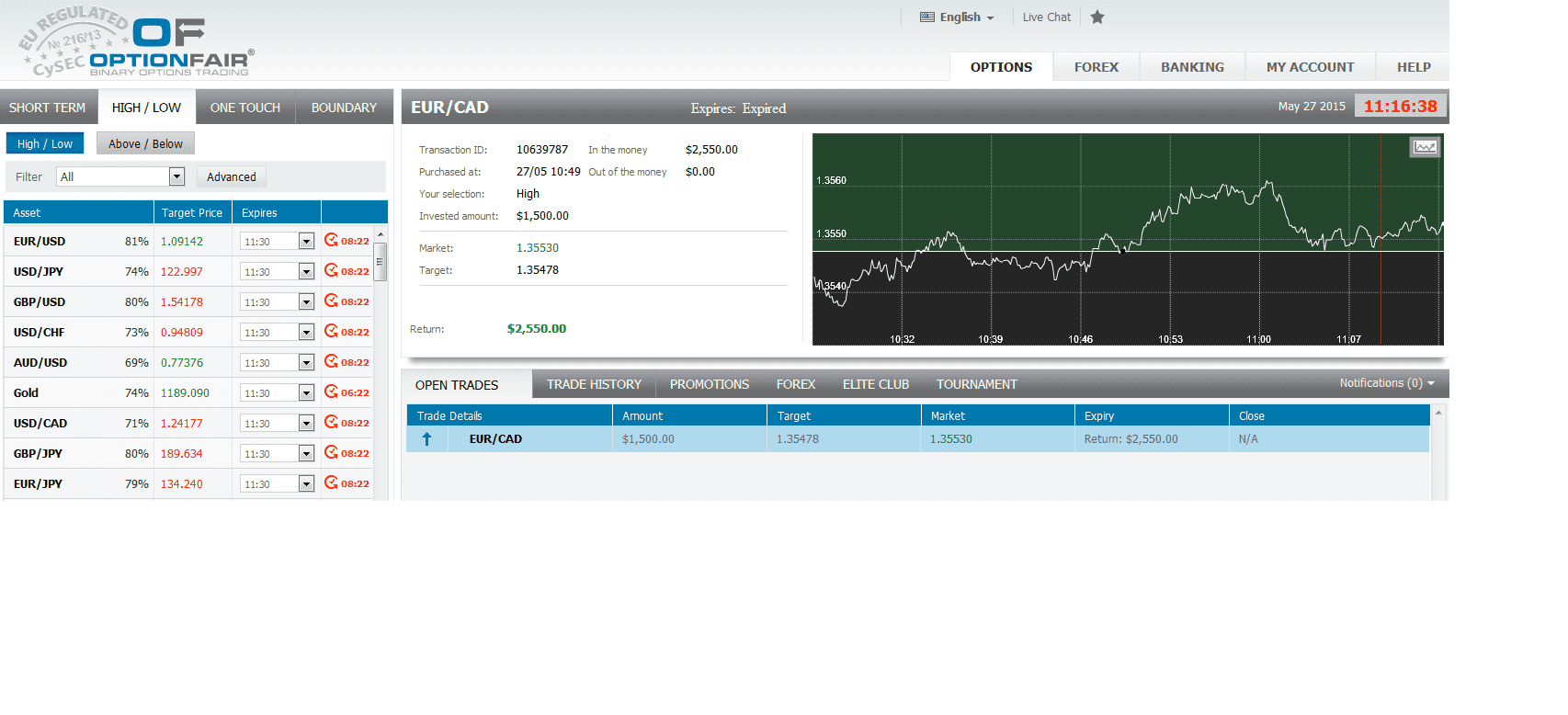The height and width of the screenshot is (715, 1568).
Task: Open the Banking menu
Action: [1192, 67]
